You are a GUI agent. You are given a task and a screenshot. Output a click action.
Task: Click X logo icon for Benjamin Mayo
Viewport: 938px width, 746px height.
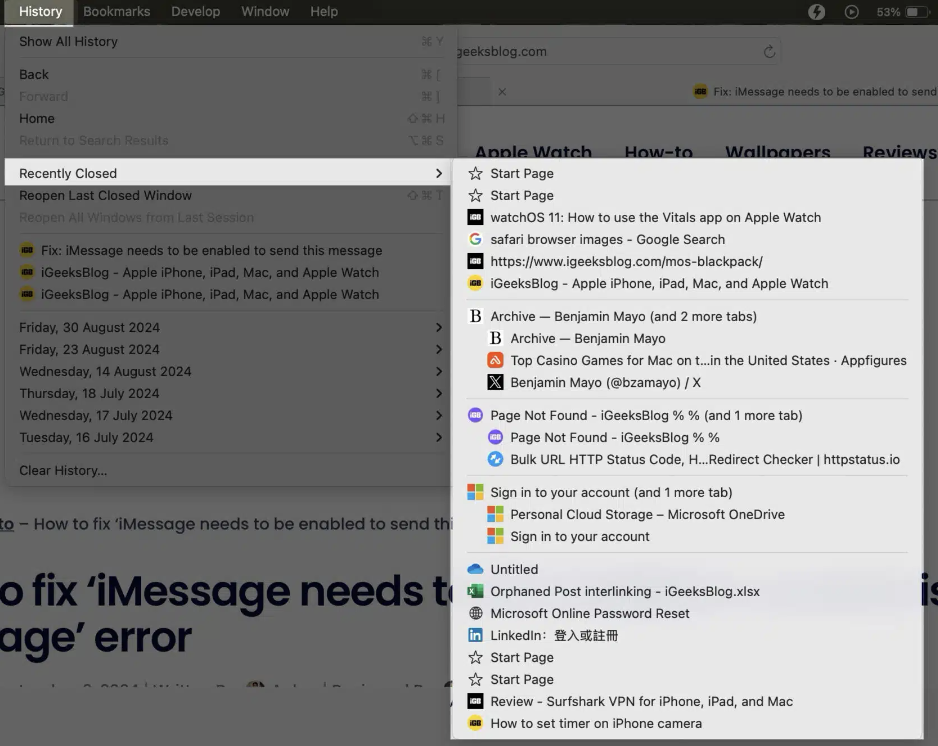[495, 382]
